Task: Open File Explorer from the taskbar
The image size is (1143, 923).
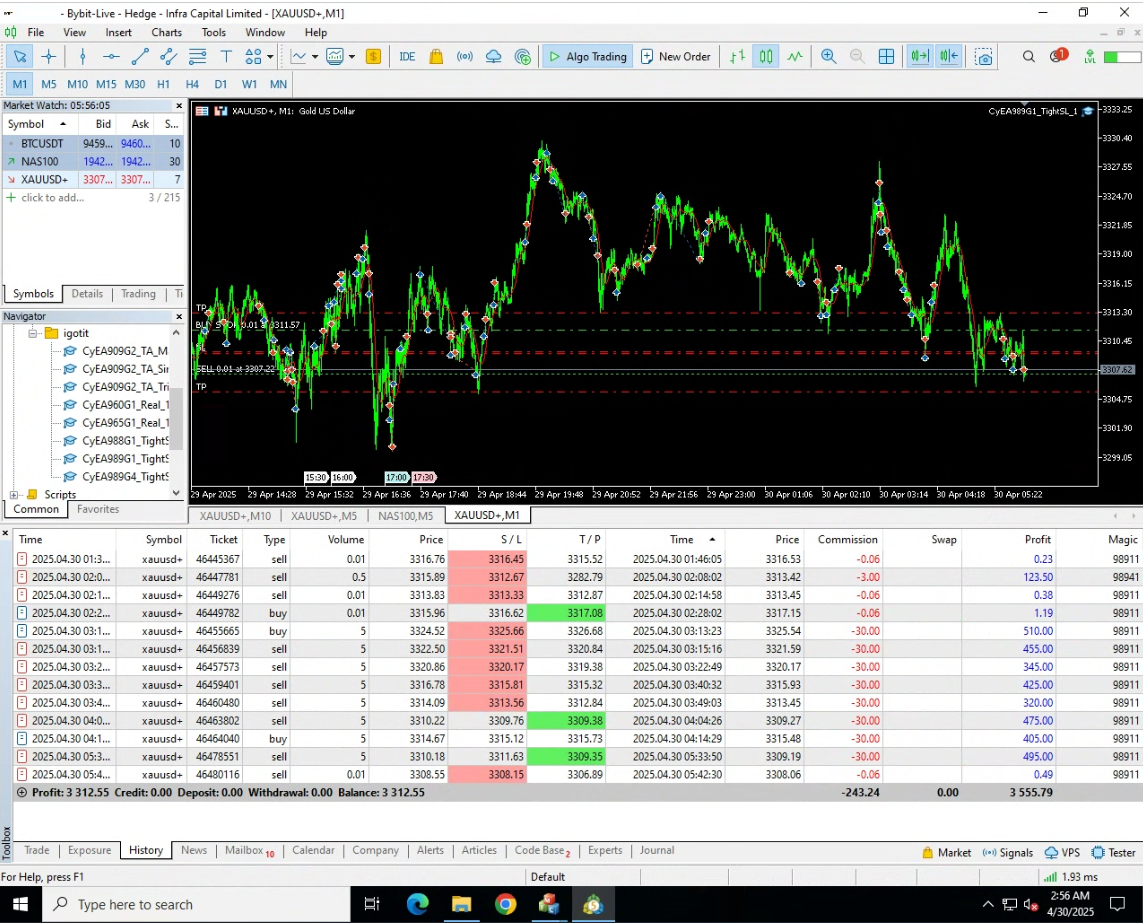Action: (461, 905)
